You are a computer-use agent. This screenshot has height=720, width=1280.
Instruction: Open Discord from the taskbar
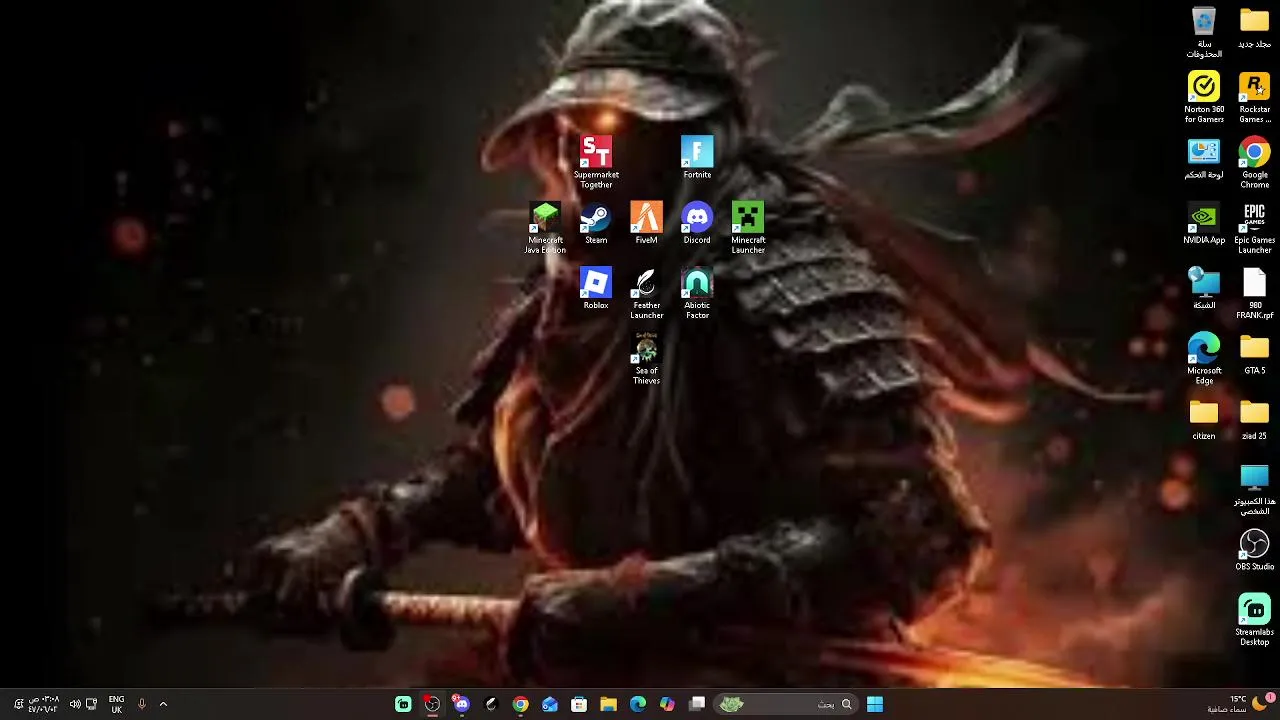[x=461, y=704]
